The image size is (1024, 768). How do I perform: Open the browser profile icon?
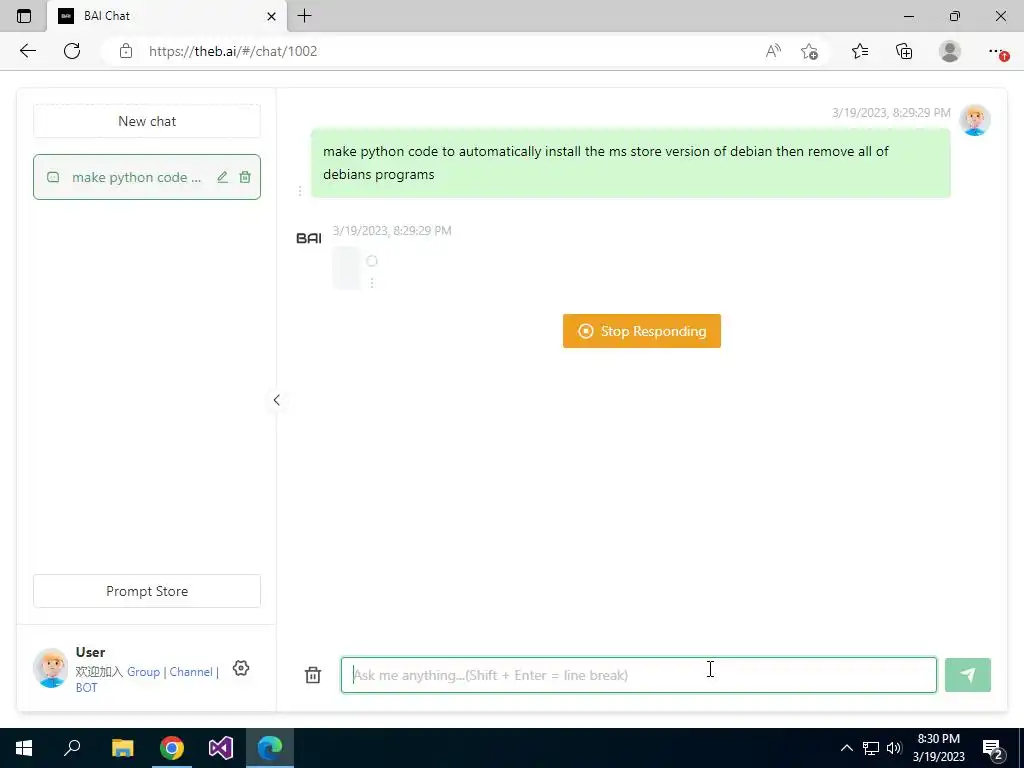tap(950, 51)
